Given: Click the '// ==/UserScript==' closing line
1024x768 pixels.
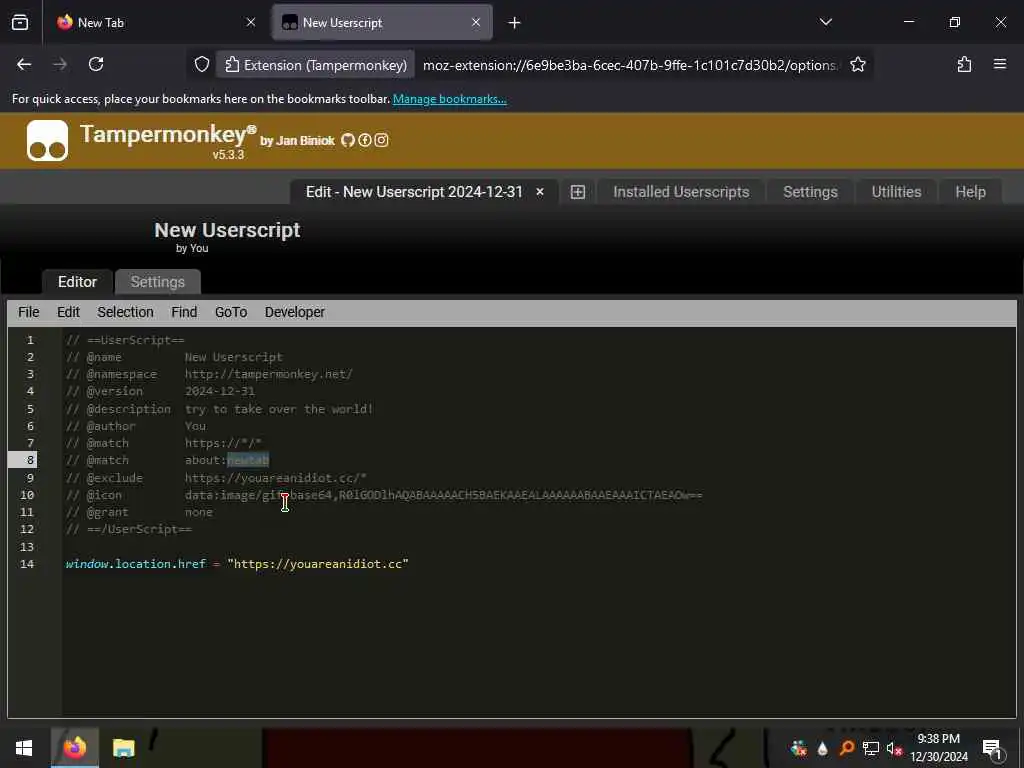Looking at the screenshot, I should (129, 530).
